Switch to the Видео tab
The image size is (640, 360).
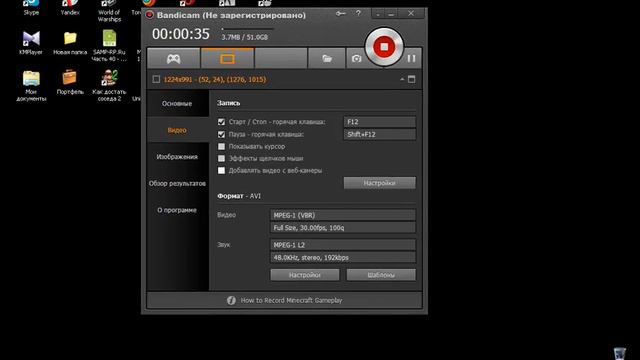[x=177, y=130]
